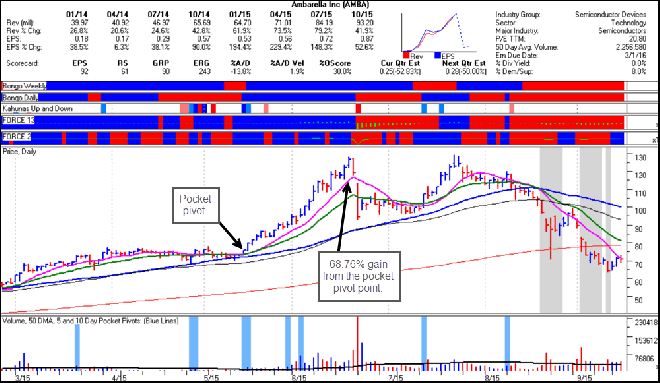The image size is (660, 383).
Task: Select the Bongo Daily indicator label
Action: click(x=20, y=97)
